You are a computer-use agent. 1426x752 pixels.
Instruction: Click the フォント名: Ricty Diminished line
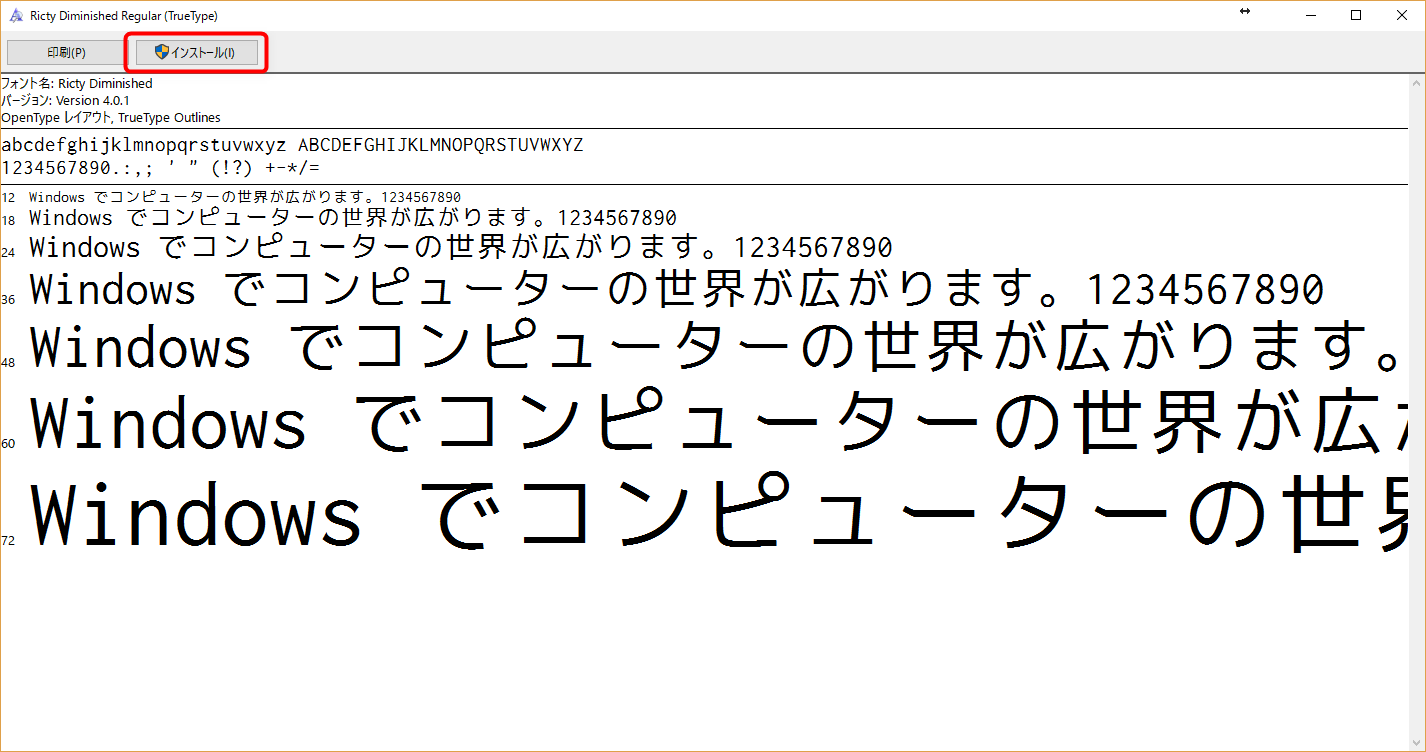point(77,84)
